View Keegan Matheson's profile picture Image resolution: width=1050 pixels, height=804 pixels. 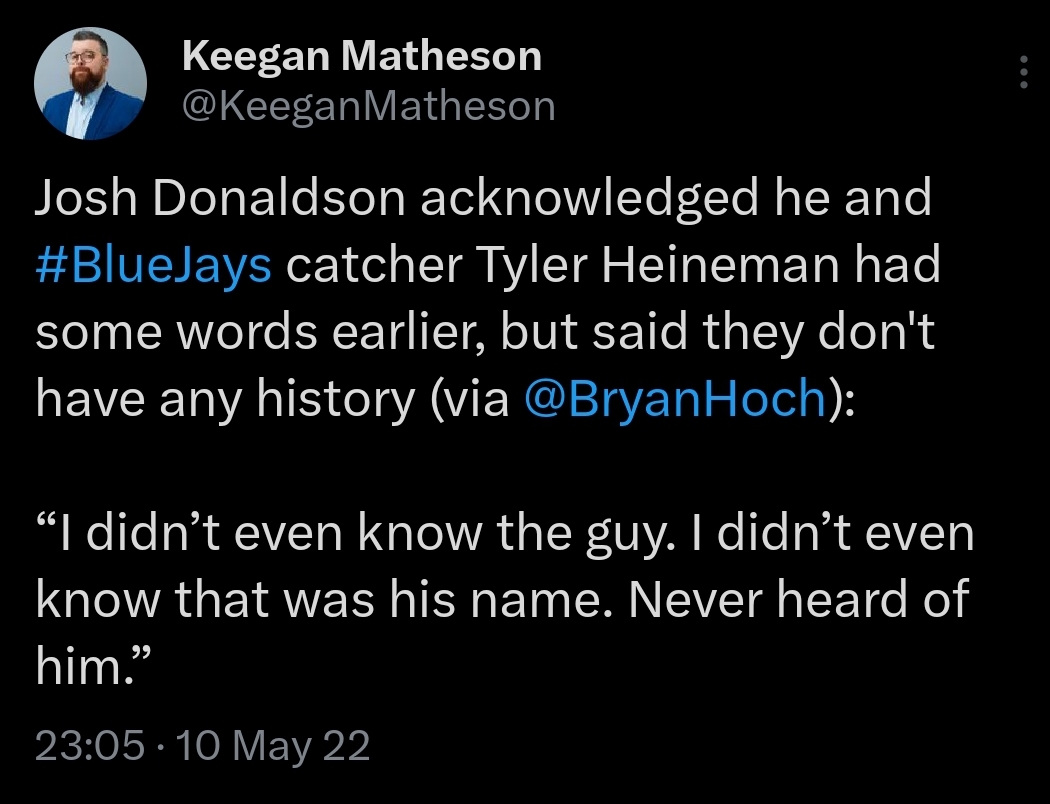(x=90, y=83)
